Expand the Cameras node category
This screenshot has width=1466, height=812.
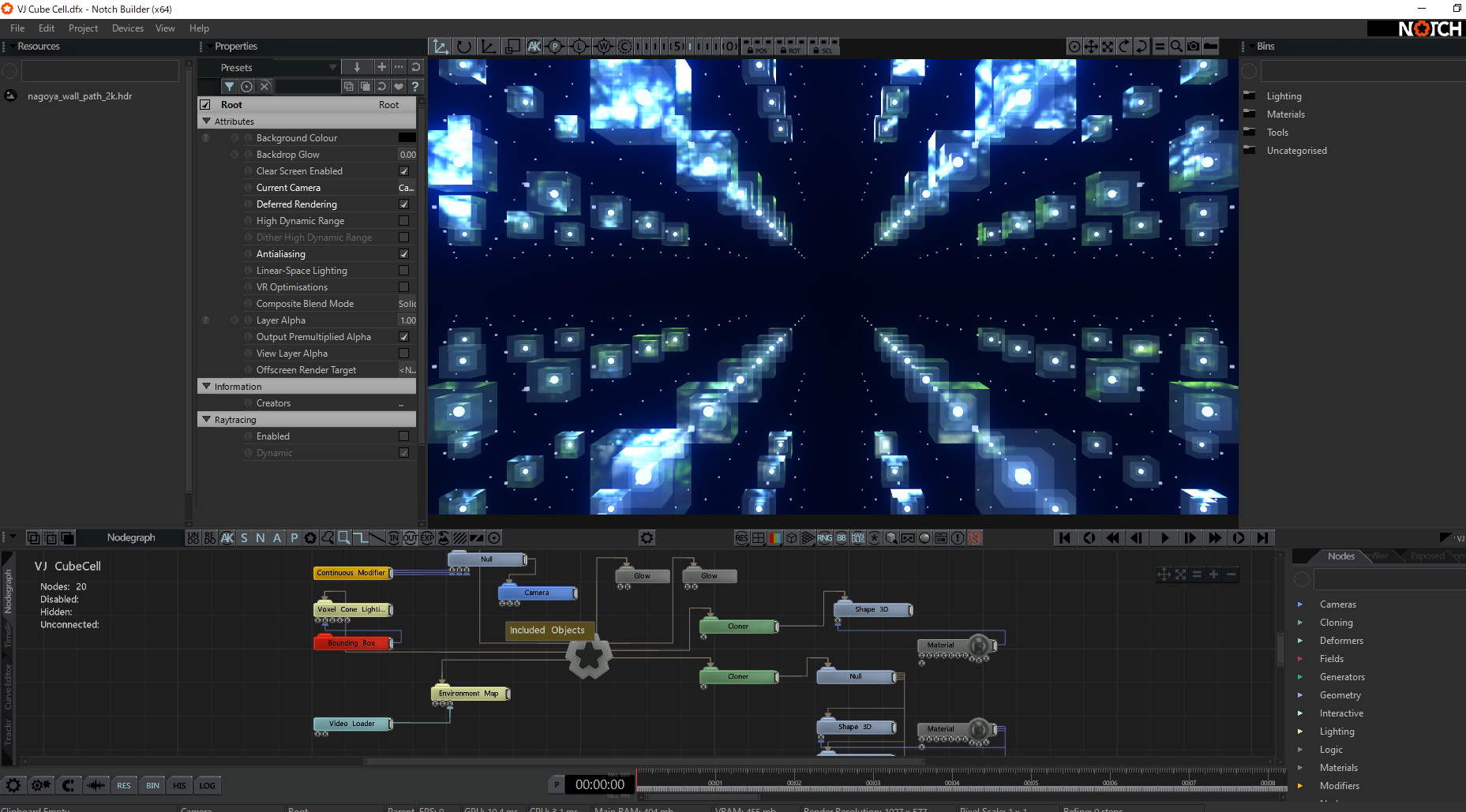[1300, 604]
